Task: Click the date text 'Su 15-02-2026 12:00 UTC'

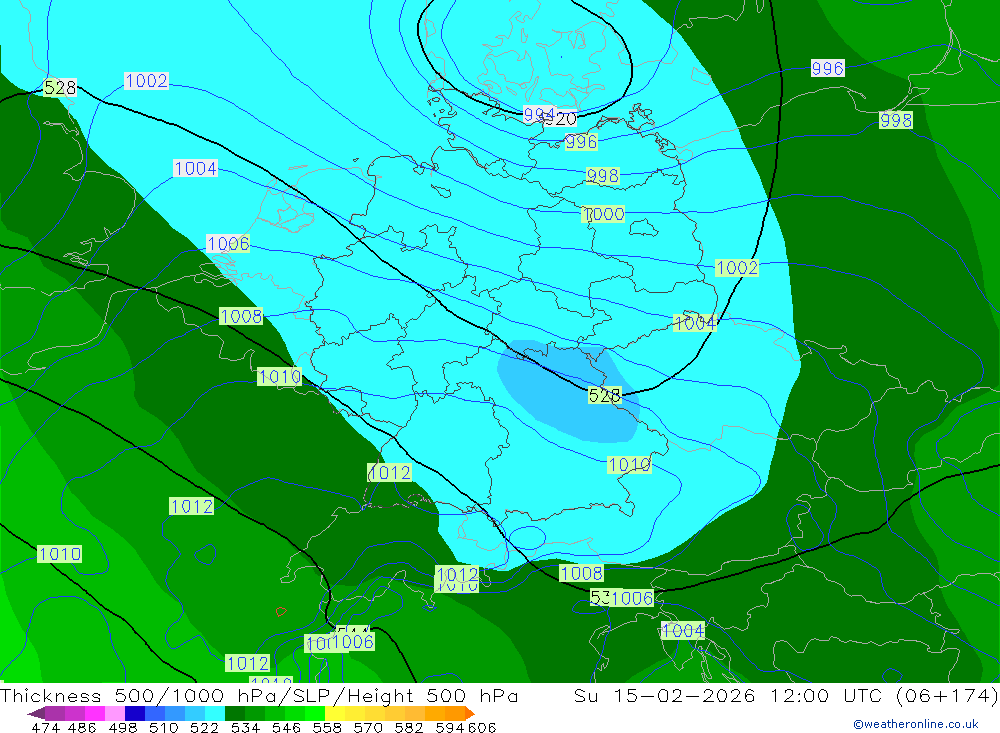Action: pyautogui.click(x=728, y=695)
